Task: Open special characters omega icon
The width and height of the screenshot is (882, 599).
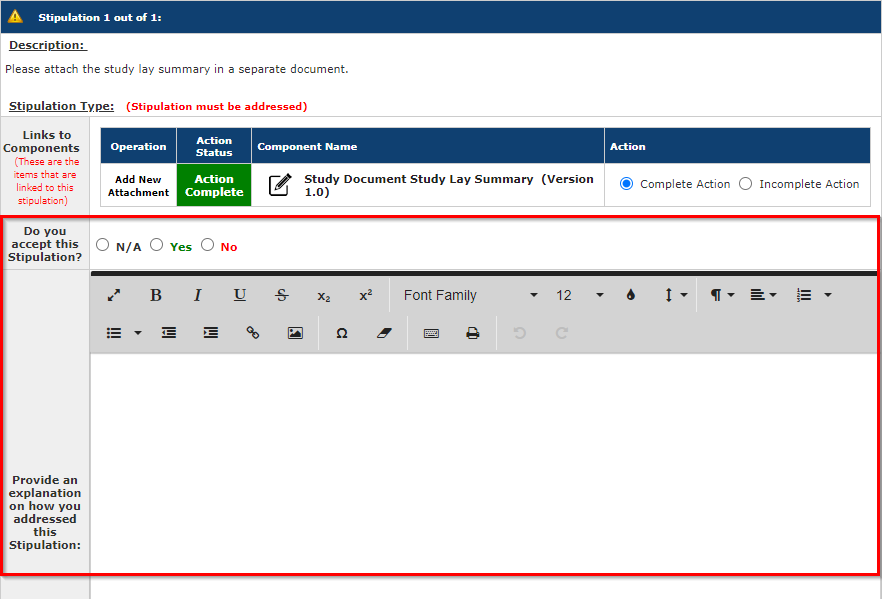Action: click(x=341, y=333)
